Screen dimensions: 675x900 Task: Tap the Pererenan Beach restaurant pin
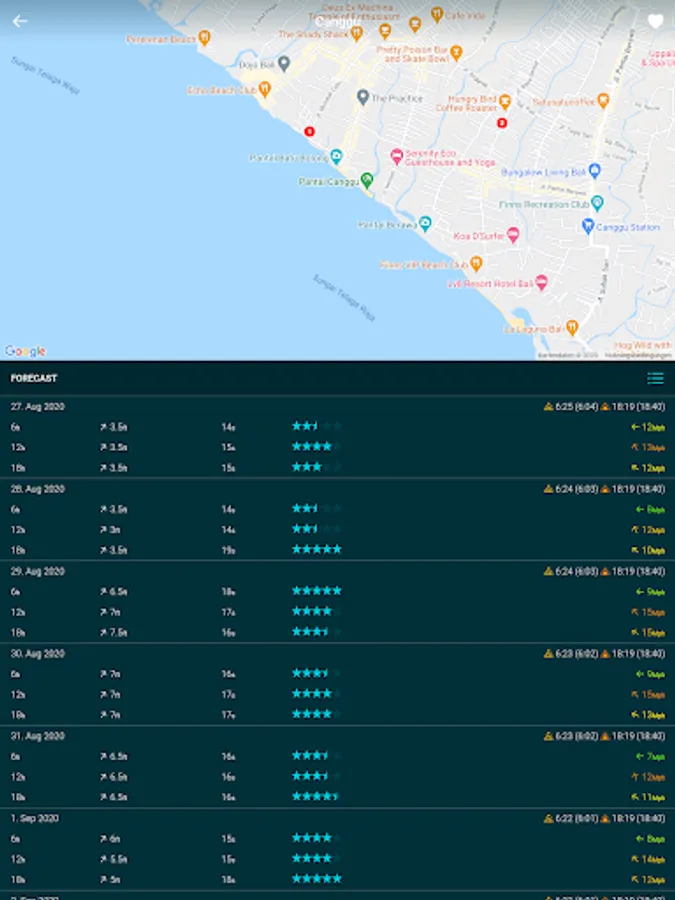(205, 38)
